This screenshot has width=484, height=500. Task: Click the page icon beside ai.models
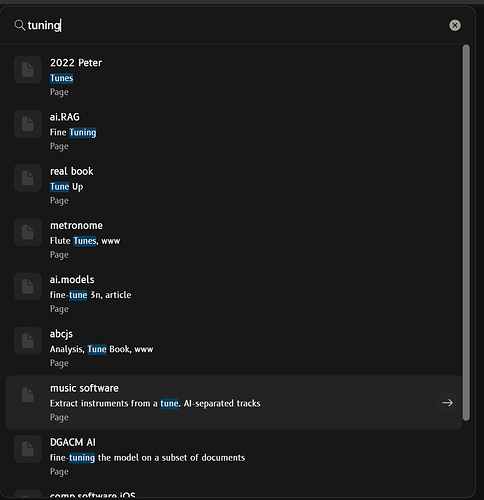28,286
